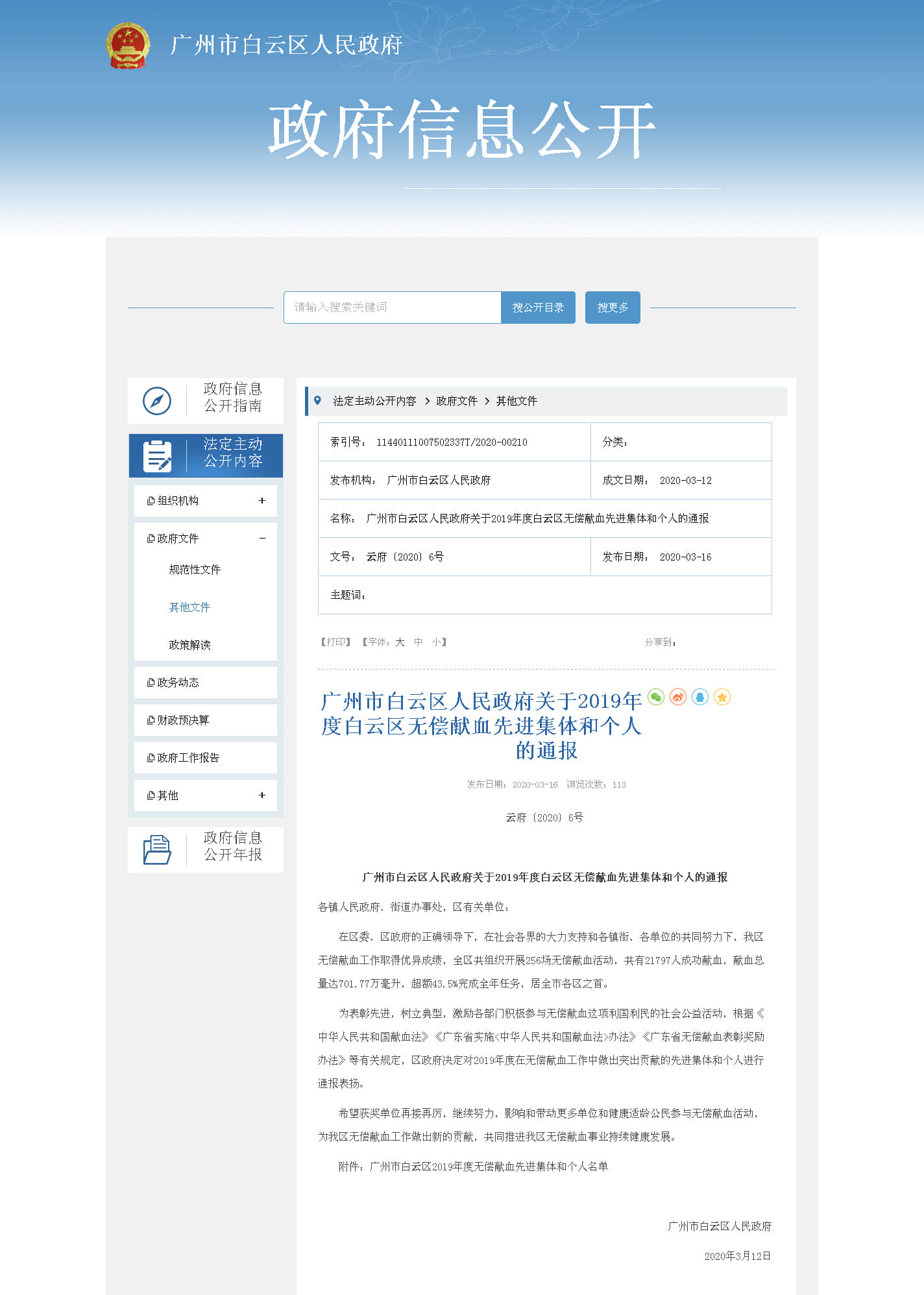Set font size to large (大)
This screenshot has width=924, height=1295.
(400, 642)
